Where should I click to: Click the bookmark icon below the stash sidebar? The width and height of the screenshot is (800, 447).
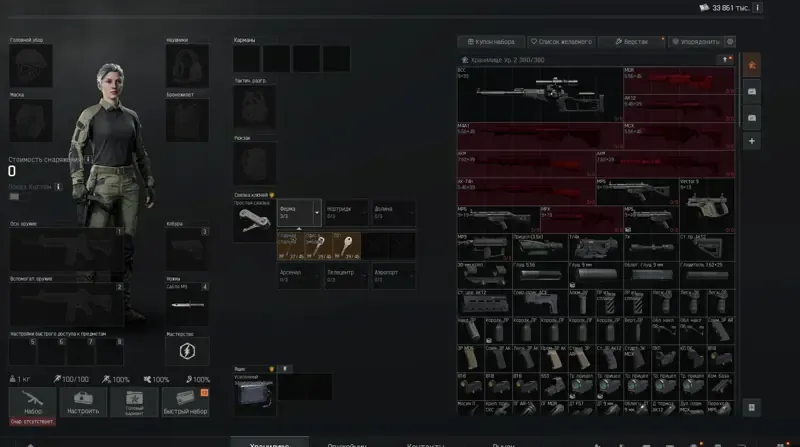pyautogui.click(x=752, y=407)
